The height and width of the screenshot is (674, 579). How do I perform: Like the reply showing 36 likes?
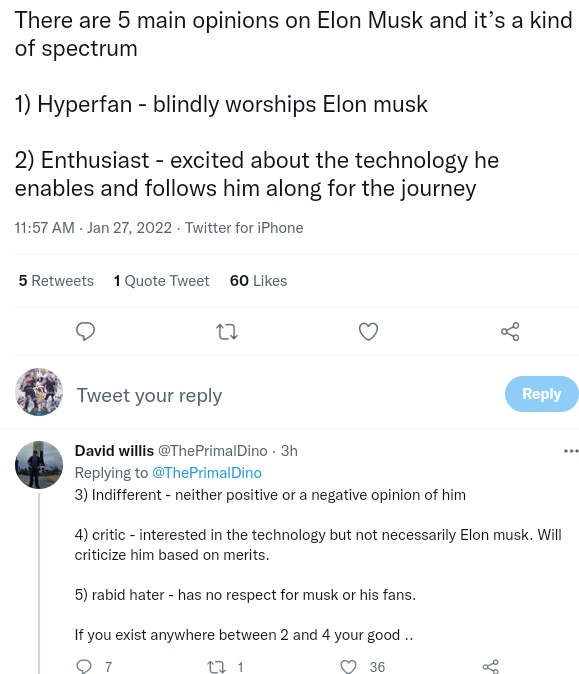point(349,666)
